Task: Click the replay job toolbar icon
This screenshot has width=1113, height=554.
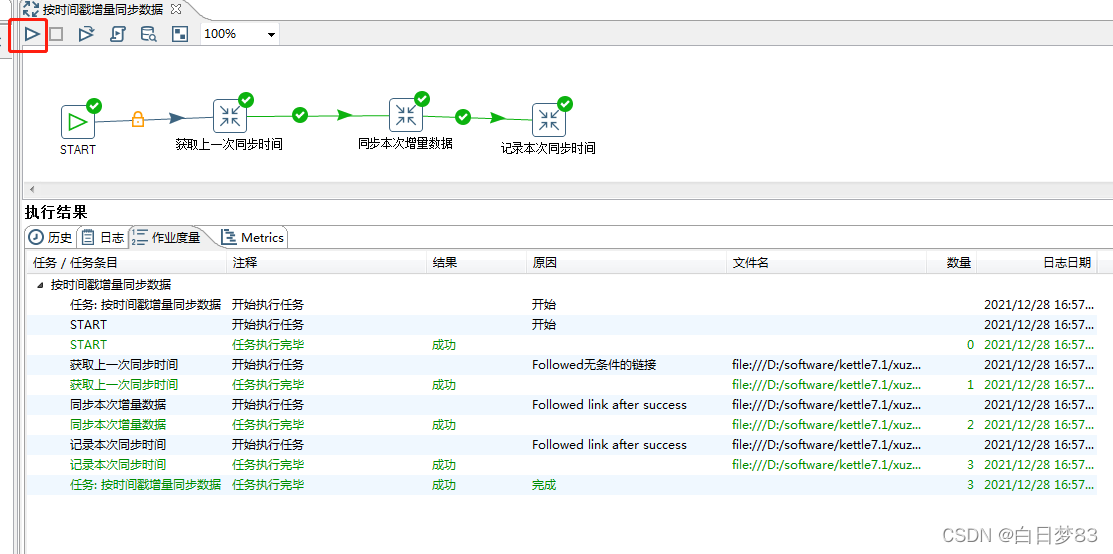Action: [x=87, y=33]
